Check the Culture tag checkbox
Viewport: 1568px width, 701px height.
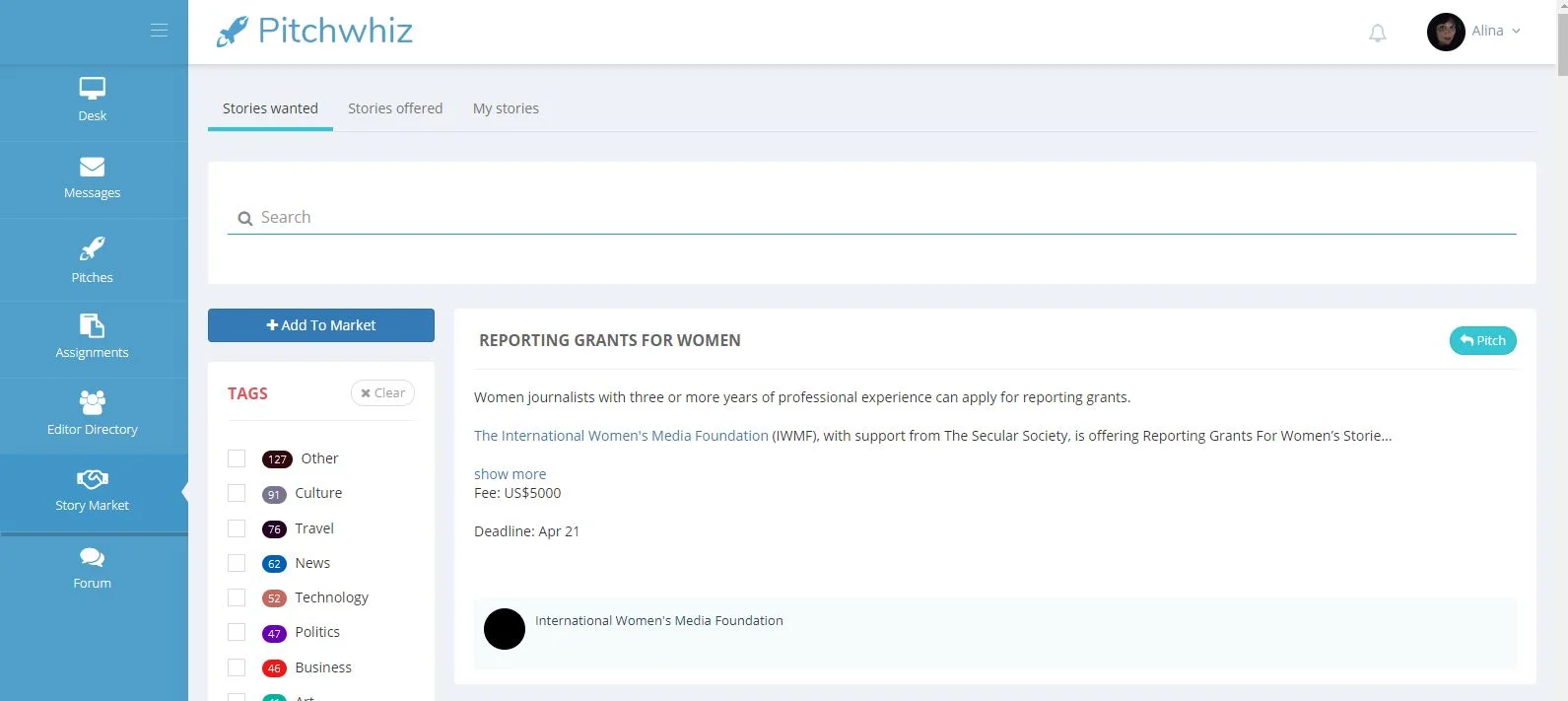pos(237,493)
